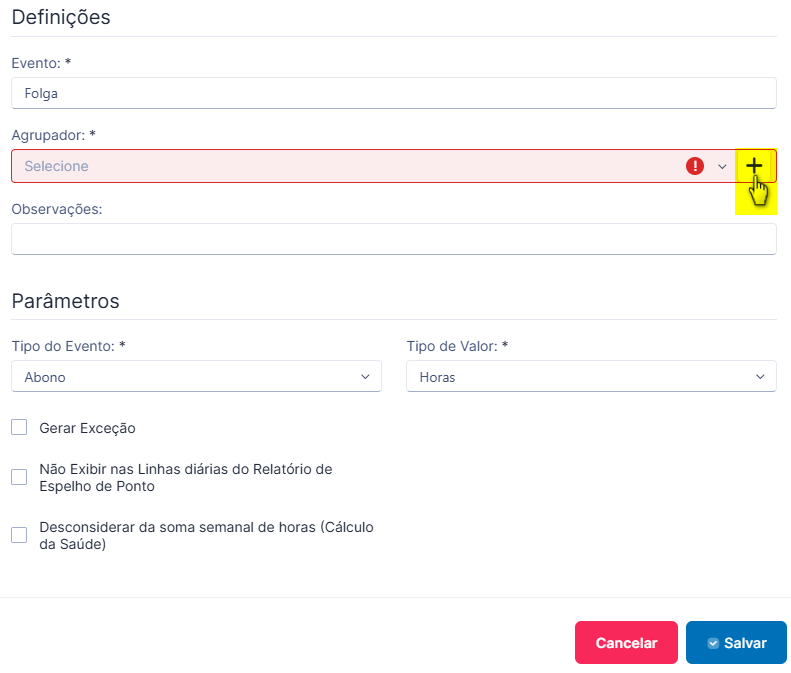Click the Selecione placeholder in Agrupador
791x673 pixels.
pyautogui.click(x=56, y=166)
